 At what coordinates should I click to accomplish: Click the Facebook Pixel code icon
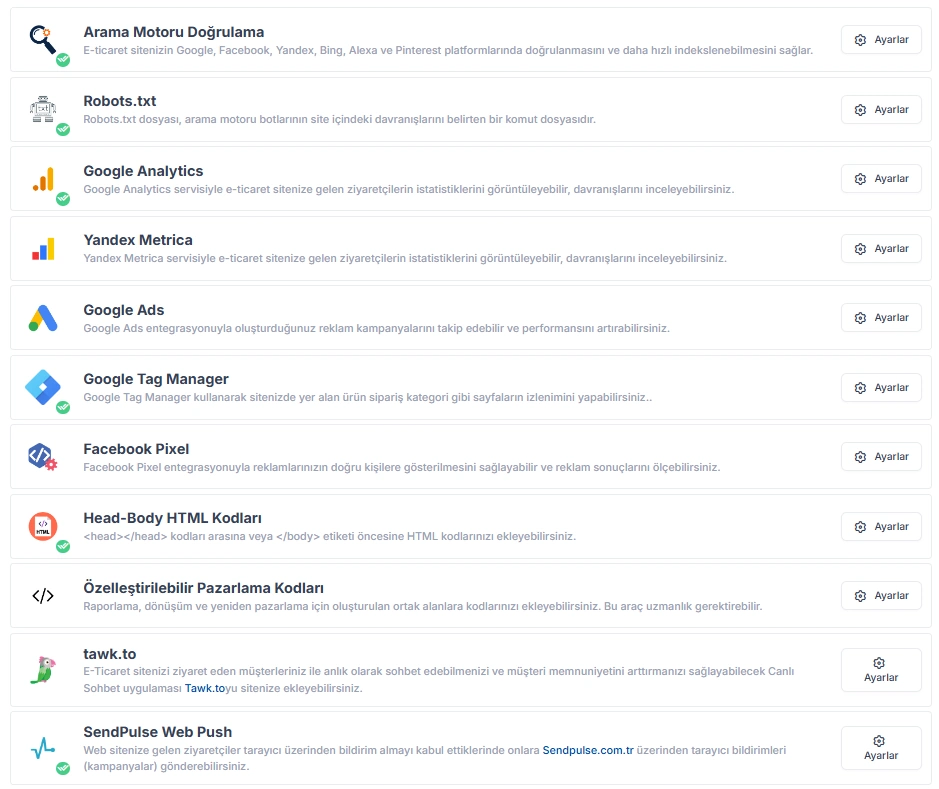43,457
